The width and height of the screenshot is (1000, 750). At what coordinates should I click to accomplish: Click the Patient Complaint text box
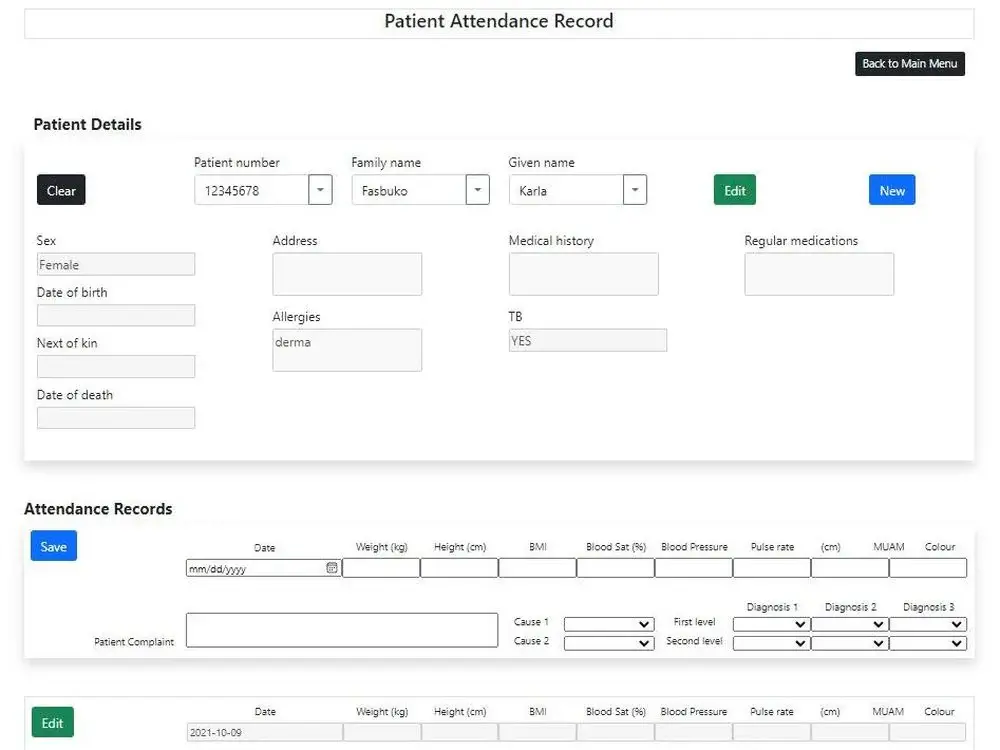pyautogui.click(x=342, y=630)
